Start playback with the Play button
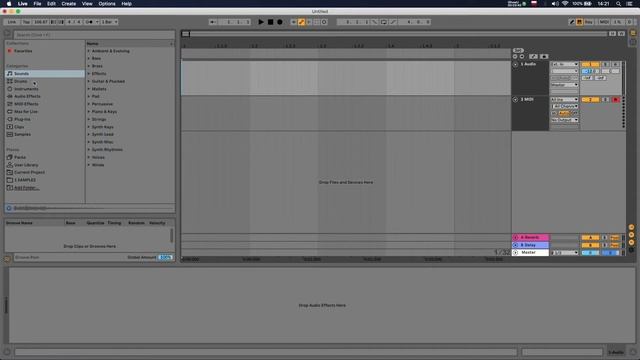This screenshot has height=360, width=640. (261, 22)
